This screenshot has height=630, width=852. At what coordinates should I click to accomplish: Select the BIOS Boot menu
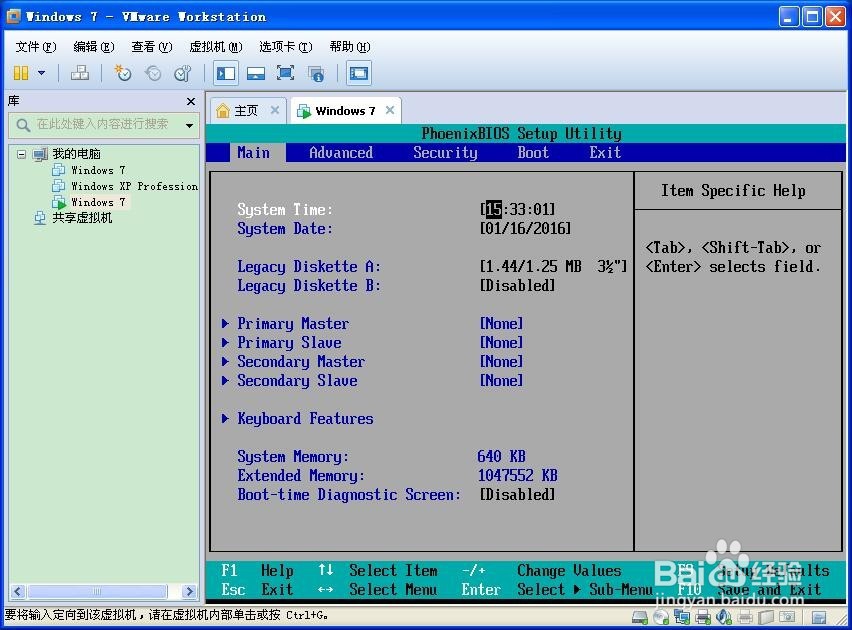(x=533, y=153)
